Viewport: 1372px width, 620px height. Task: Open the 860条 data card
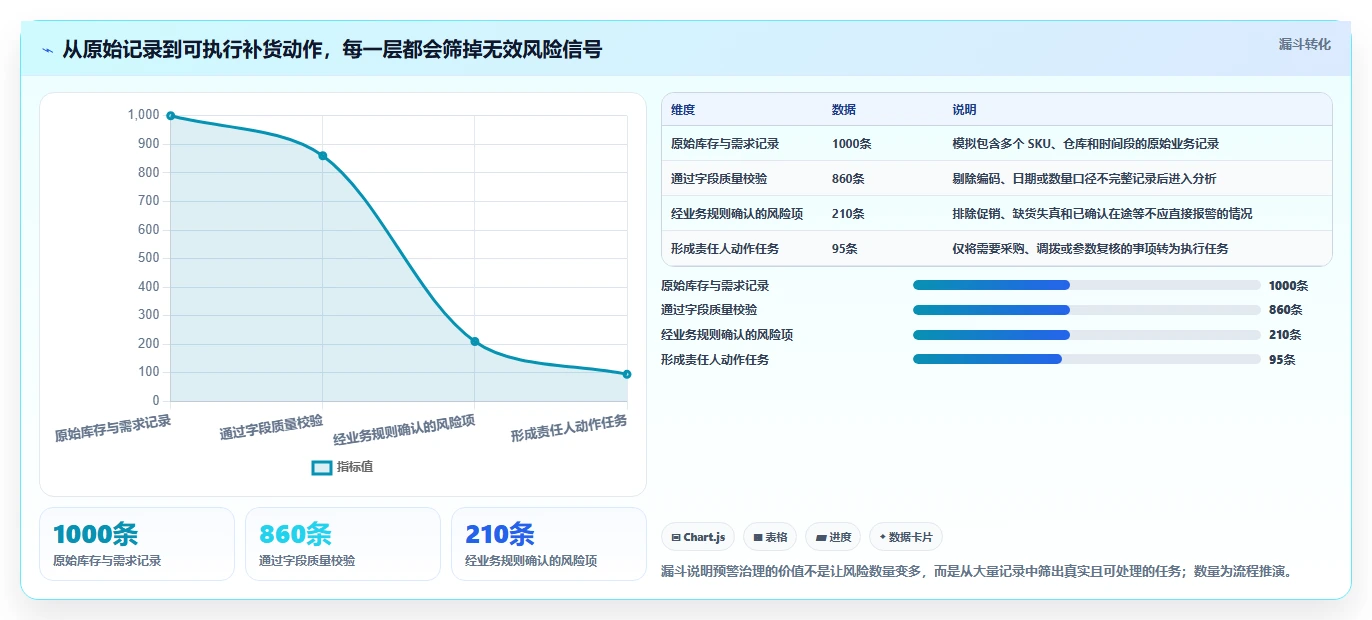(x=343, y=544)
